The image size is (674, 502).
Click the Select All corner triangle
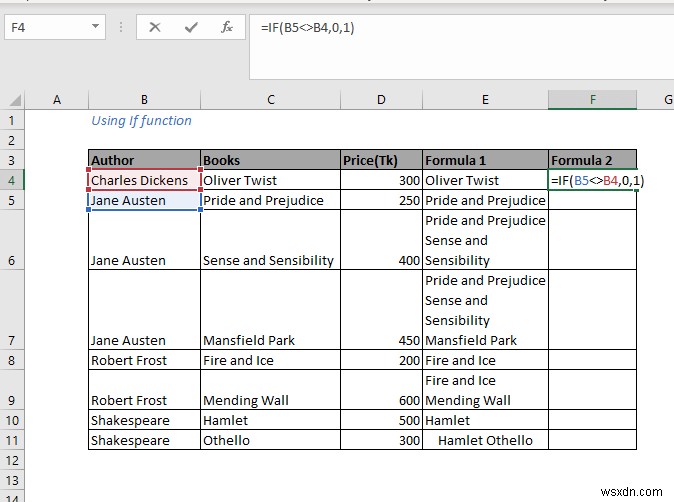(15, 100)
